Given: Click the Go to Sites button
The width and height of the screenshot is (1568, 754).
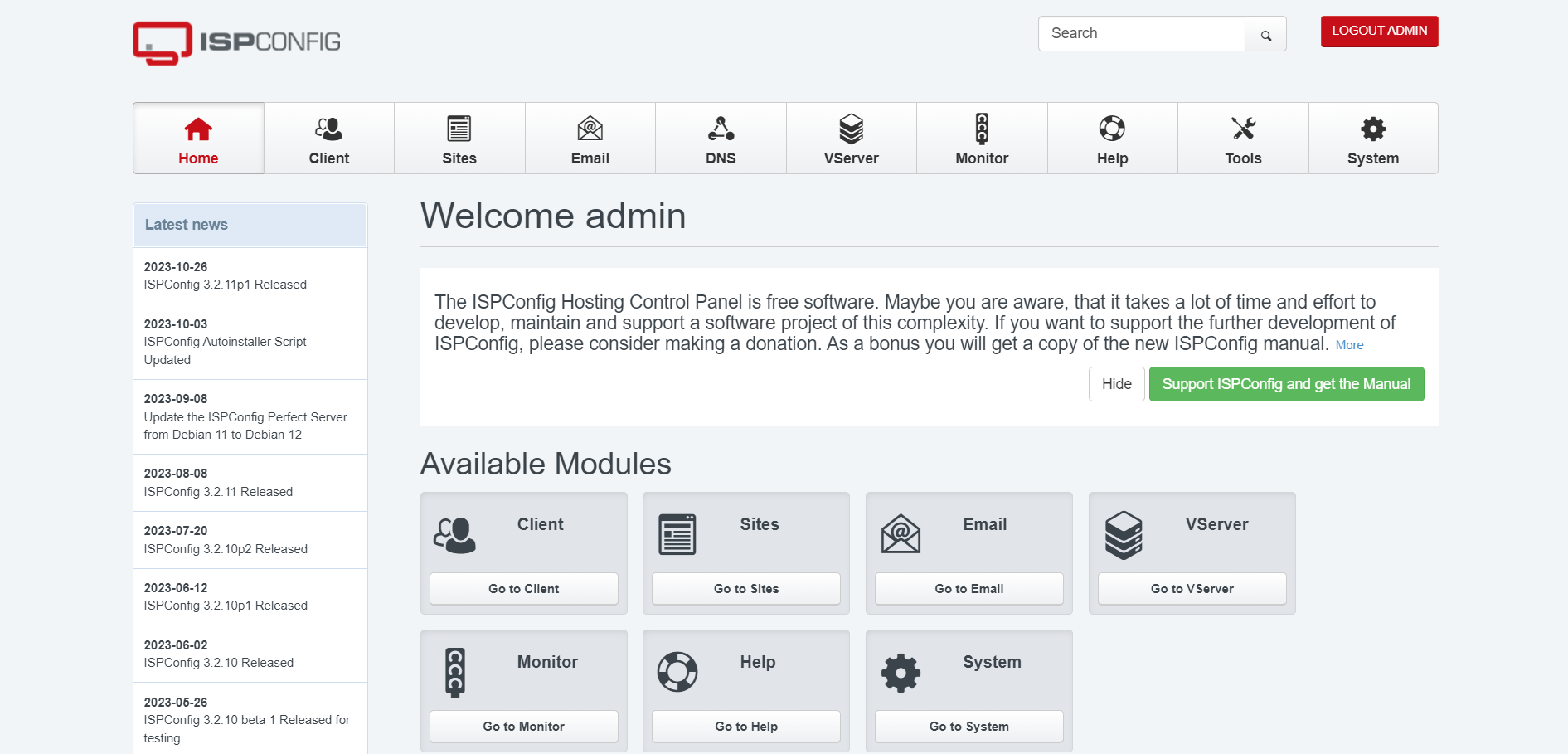Looking at the screenshot, I should tap(746, 589).
